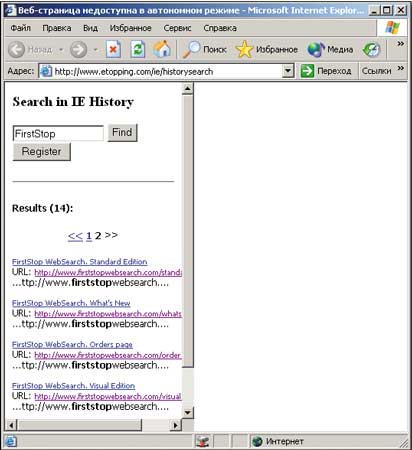Click the Интернет status bar text
The width and height of the screenshot is (412, 450).
[285, 442]
